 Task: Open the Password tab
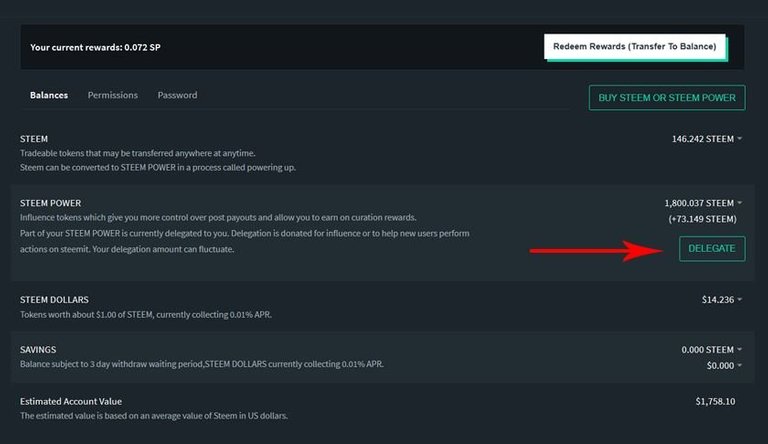[x=177, y=95]
